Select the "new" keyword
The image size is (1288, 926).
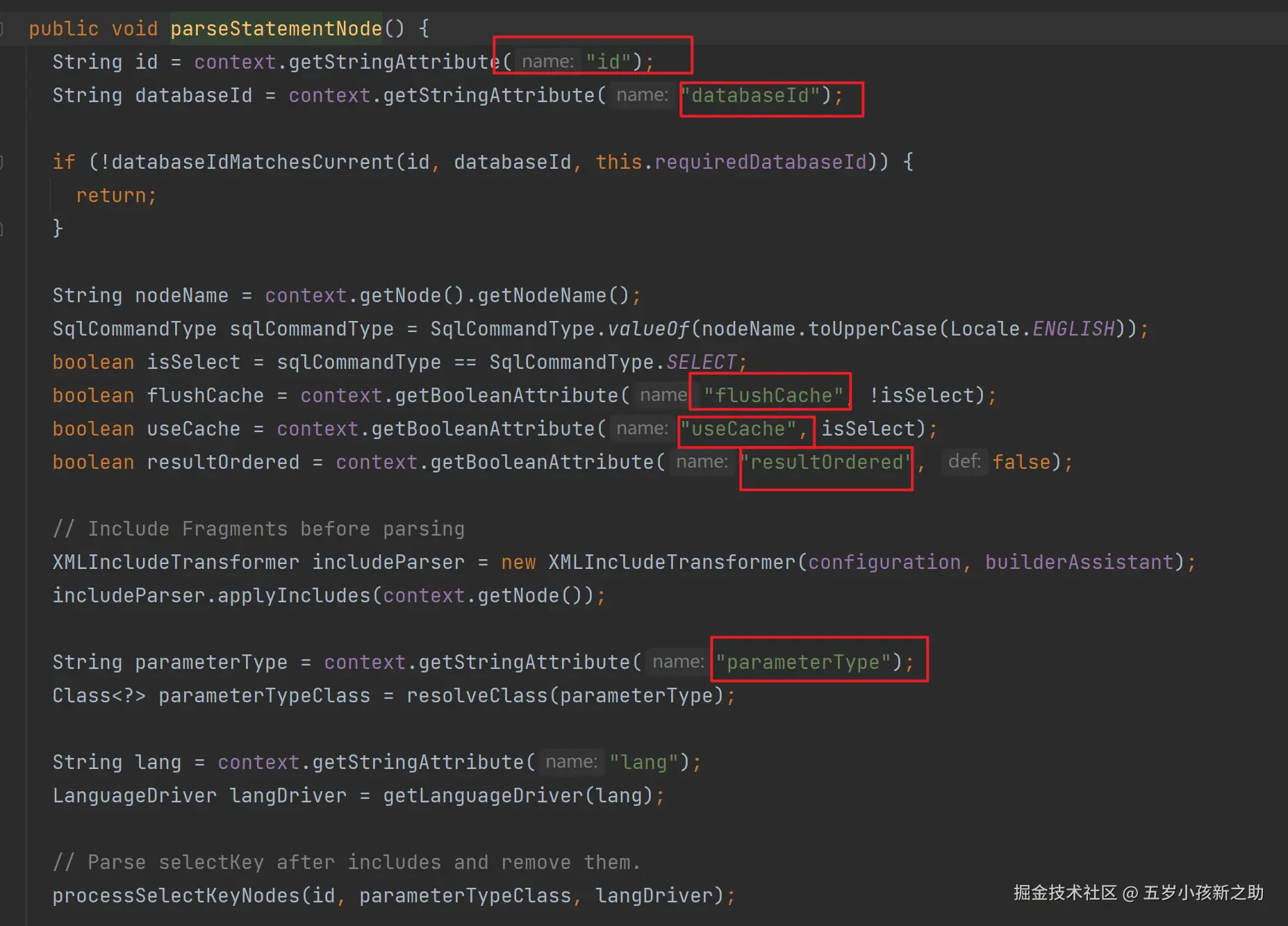[x=518, y=562]
